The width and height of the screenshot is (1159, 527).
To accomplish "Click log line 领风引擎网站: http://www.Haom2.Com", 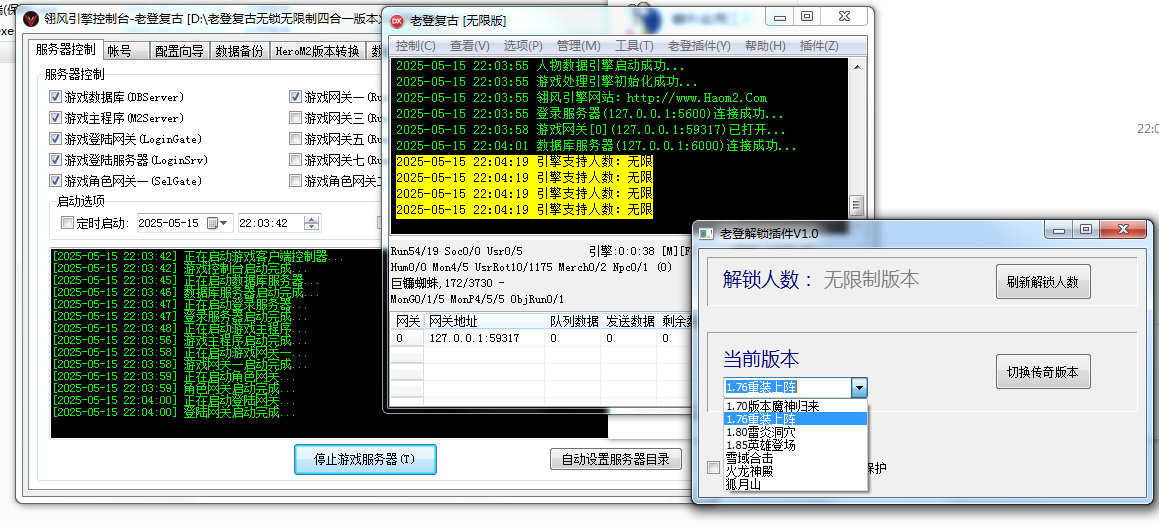I will (582, 98).
